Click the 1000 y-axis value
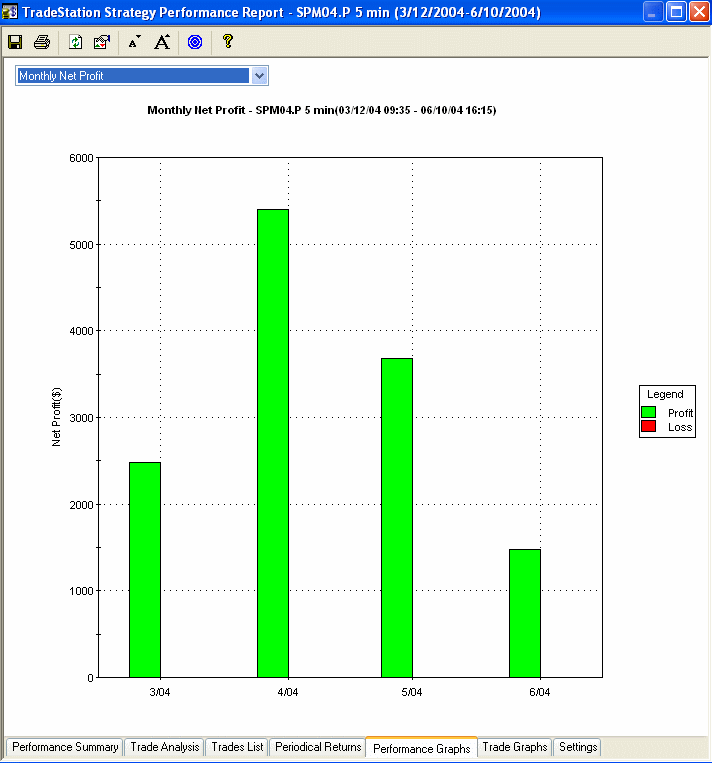Image resolution: width=712 pixels, height=763 pixels. point(81,591)
